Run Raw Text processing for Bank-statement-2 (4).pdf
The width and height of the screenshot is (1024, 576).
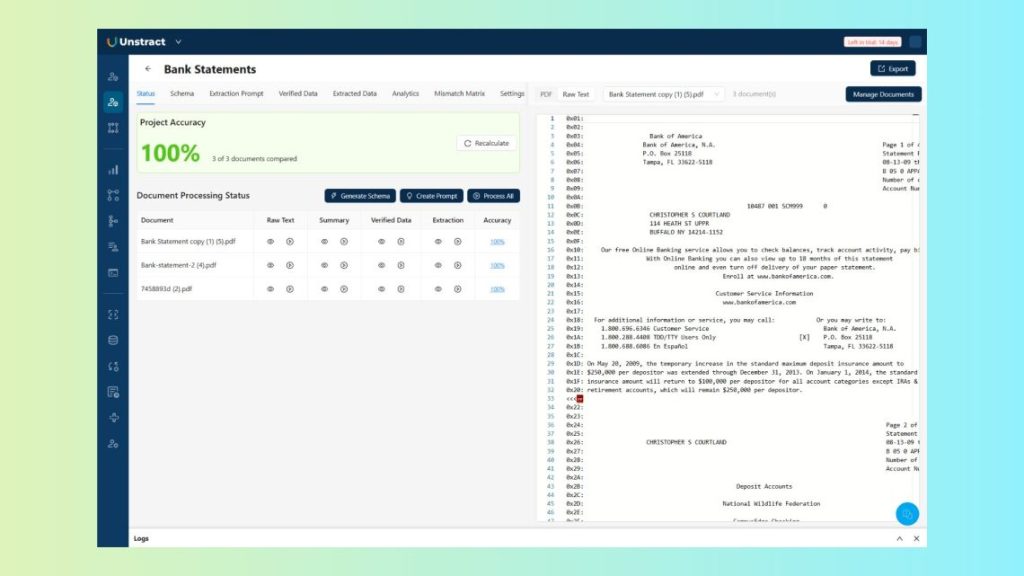290,265
